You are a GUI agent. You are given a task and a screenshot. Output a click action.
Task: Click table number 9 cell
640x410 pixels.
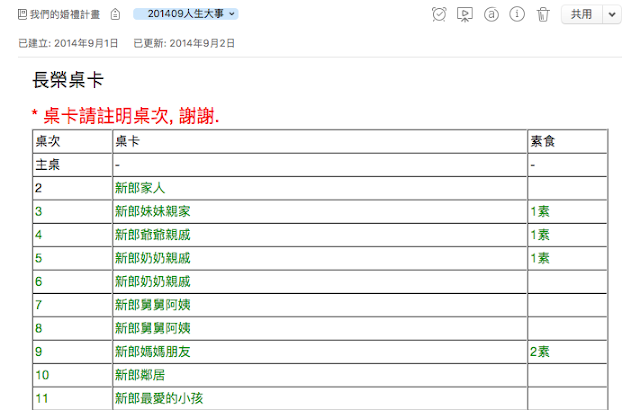[72, 352]
